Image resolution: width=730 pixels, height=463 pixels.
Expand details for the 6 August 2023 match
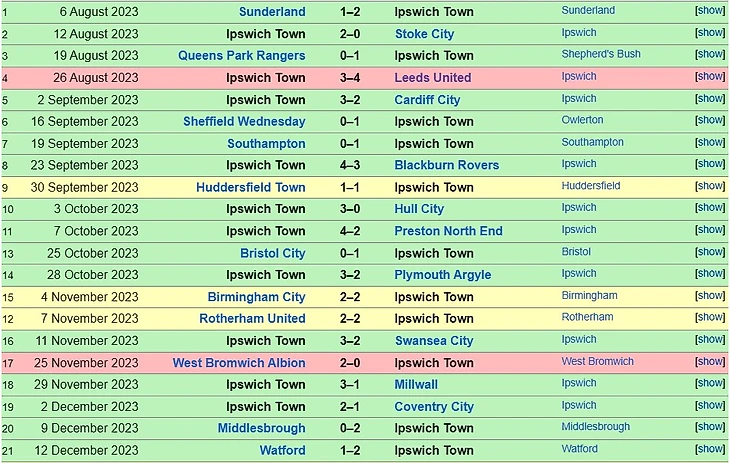point(710,10)
